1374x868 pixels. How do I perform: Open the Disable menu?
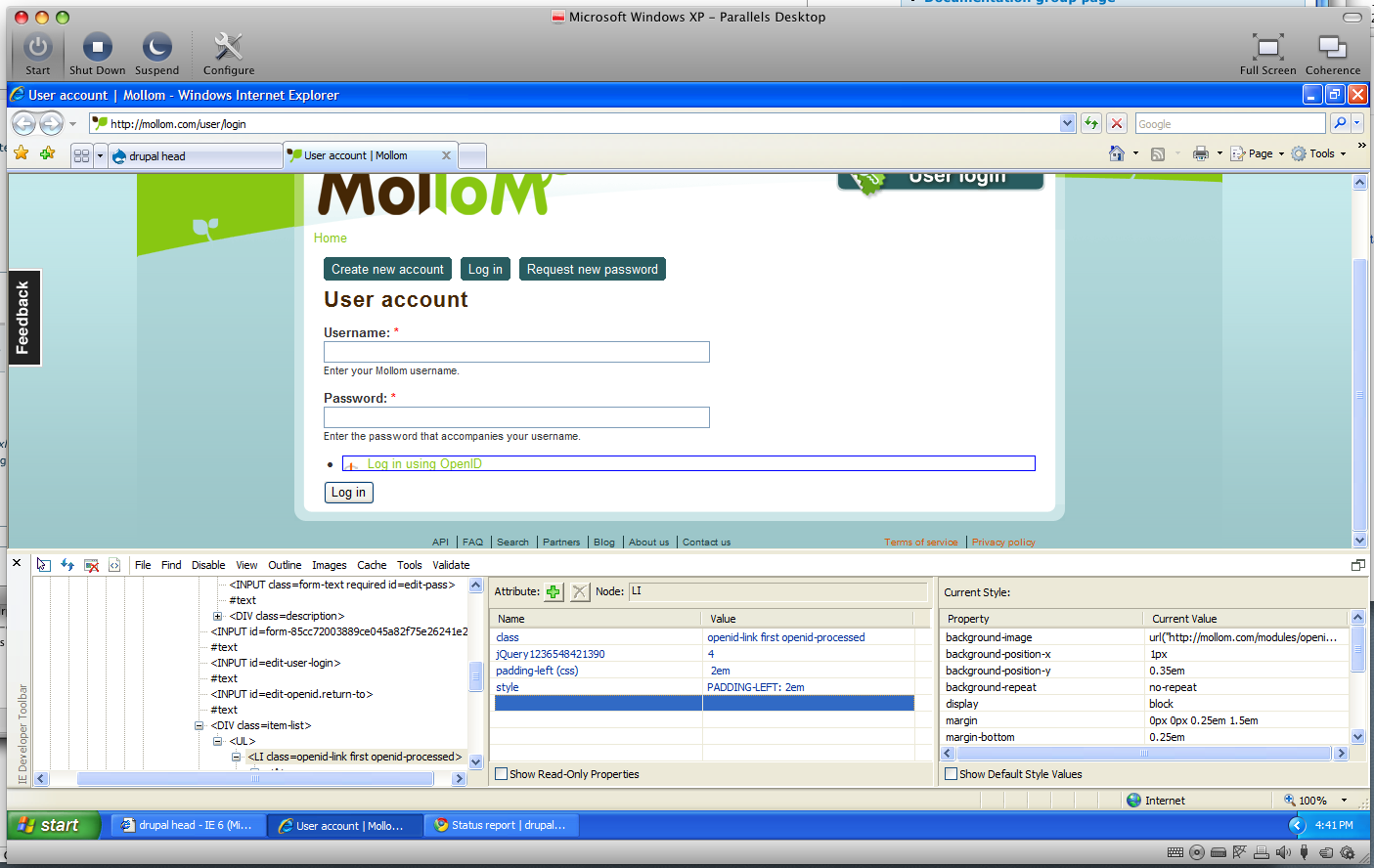click(208, 565)
